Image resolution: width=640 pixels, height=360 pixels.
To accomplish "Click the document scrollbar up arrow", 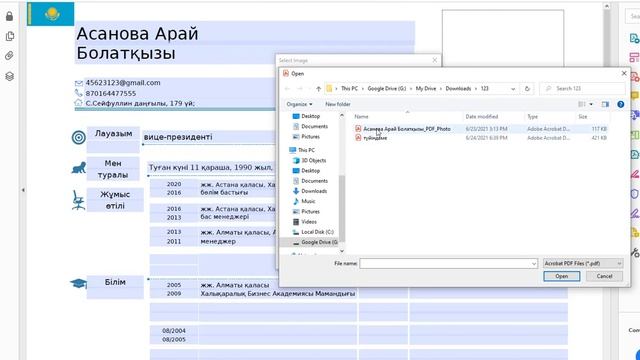I will [x=607, y=6].
